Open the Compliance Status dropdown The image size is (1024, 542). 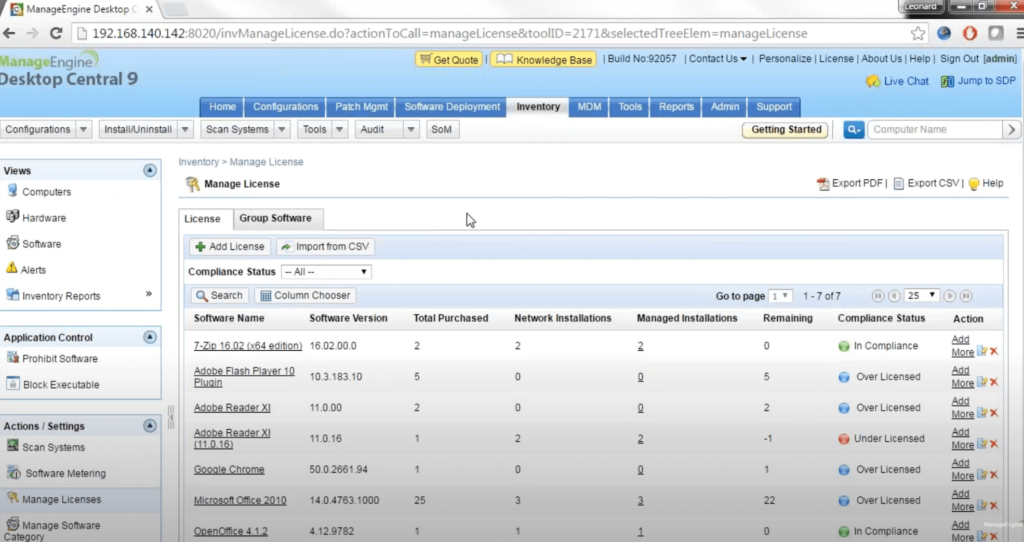click(x=326, y=272)
